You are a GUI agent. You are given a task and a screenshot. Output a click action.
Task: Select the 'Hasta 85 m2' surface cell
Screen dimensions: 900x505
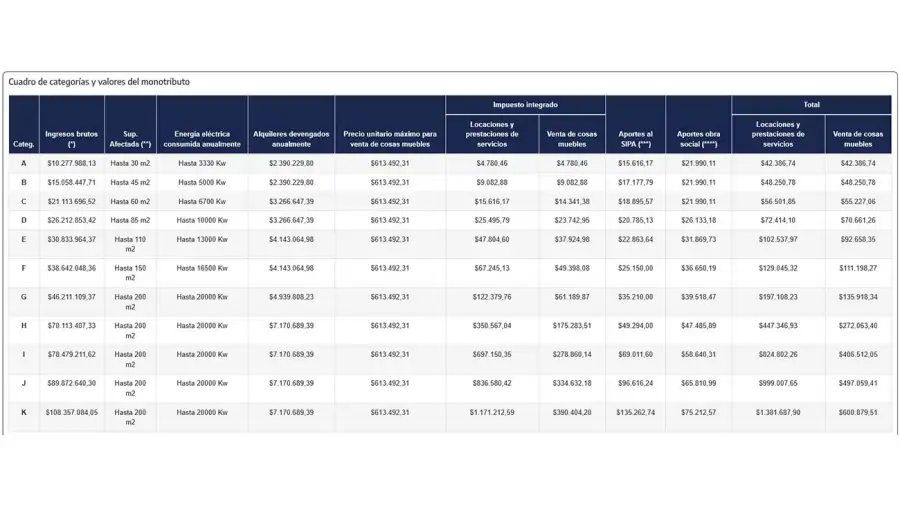pyautogui.click(x=130, y=220)
